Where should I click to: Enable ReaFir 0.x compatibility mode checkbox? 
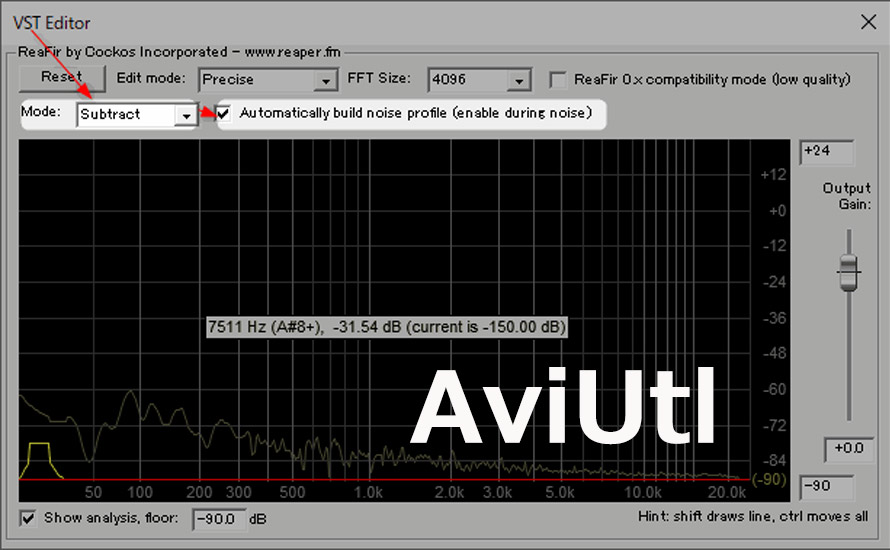558,80
